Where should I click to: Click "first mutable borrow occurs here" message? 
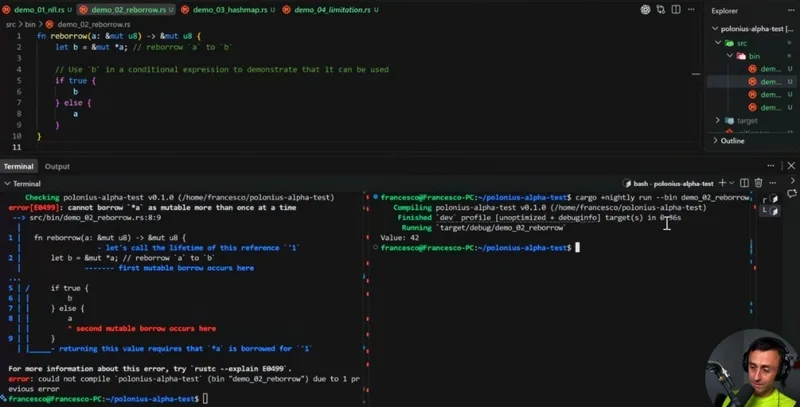click(186, 268)
